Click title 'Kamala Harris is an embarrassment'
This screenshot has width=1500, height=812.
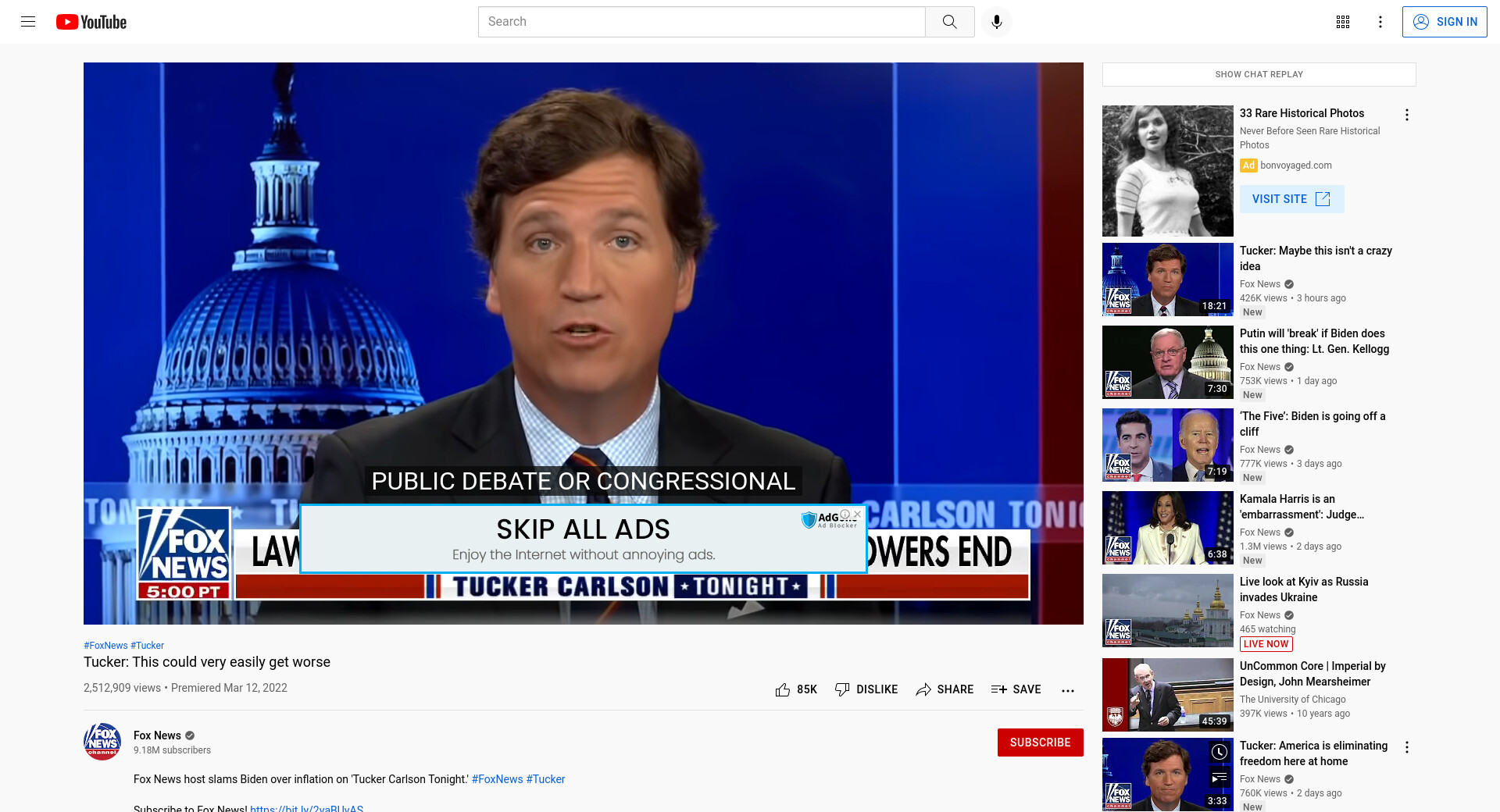[x=1302, y=507]
